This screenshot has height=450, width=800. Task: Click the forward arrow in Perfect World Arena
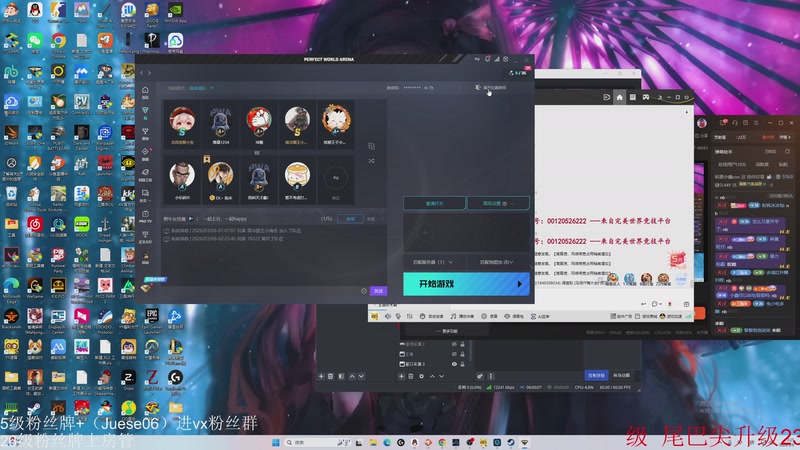click(149, 73)
